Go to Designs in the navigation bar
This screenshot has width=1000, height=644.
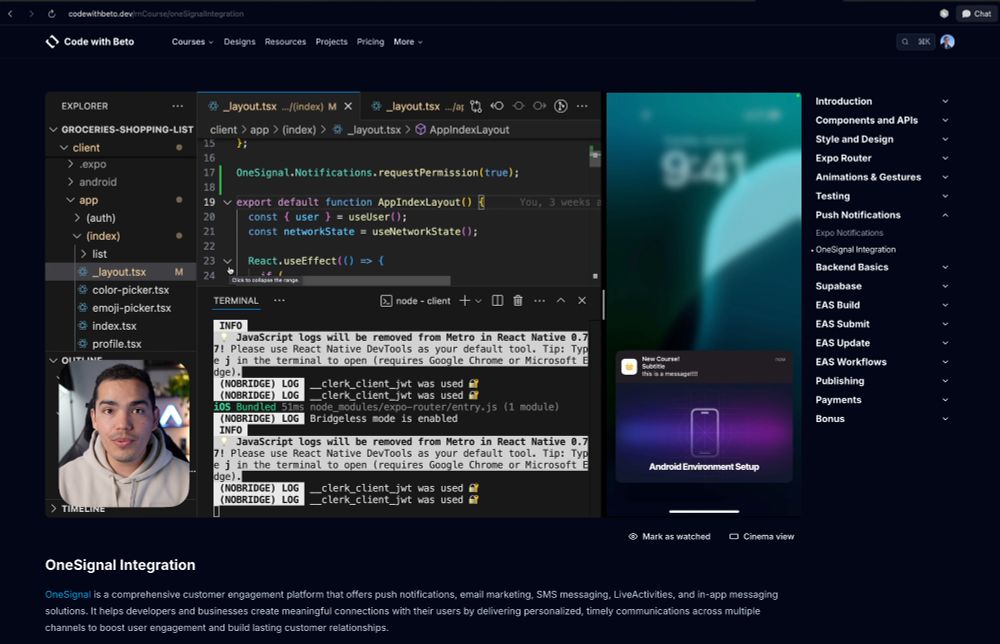239,41
